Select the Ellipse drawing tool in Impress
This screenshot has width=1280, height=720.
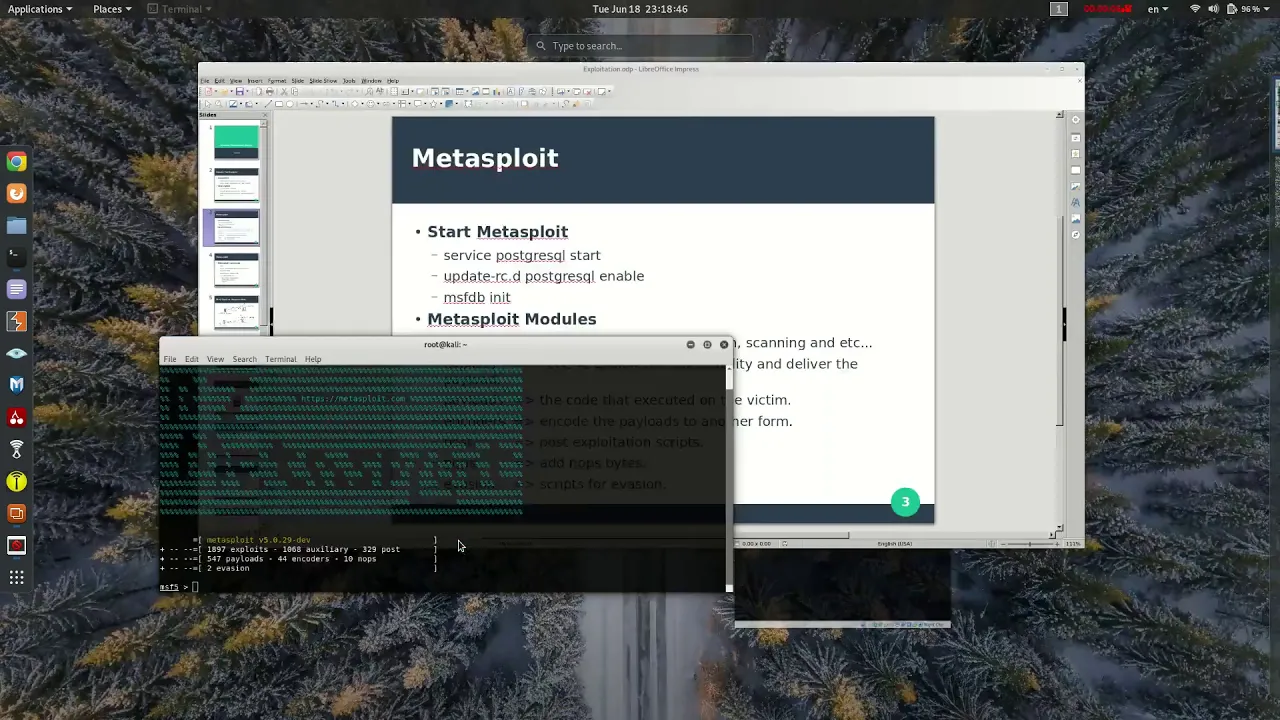click(289, 104)
